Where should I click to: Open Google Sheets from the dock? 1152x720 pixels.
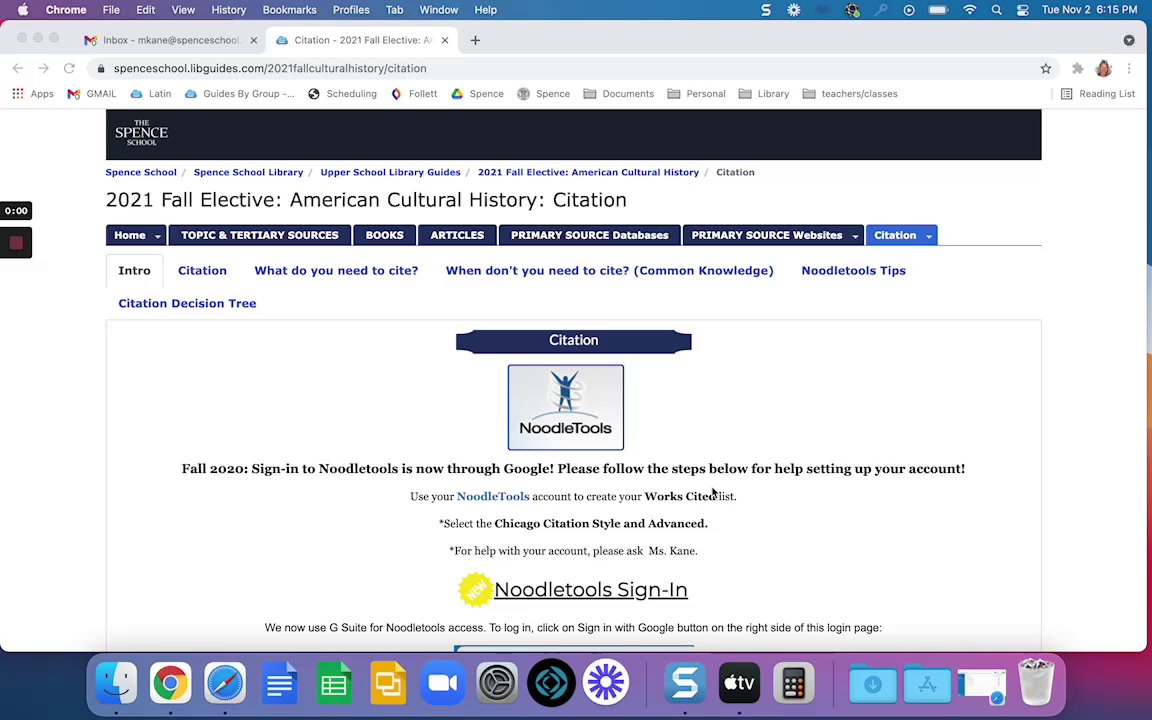pyautogui.click(x=334, y=683)
